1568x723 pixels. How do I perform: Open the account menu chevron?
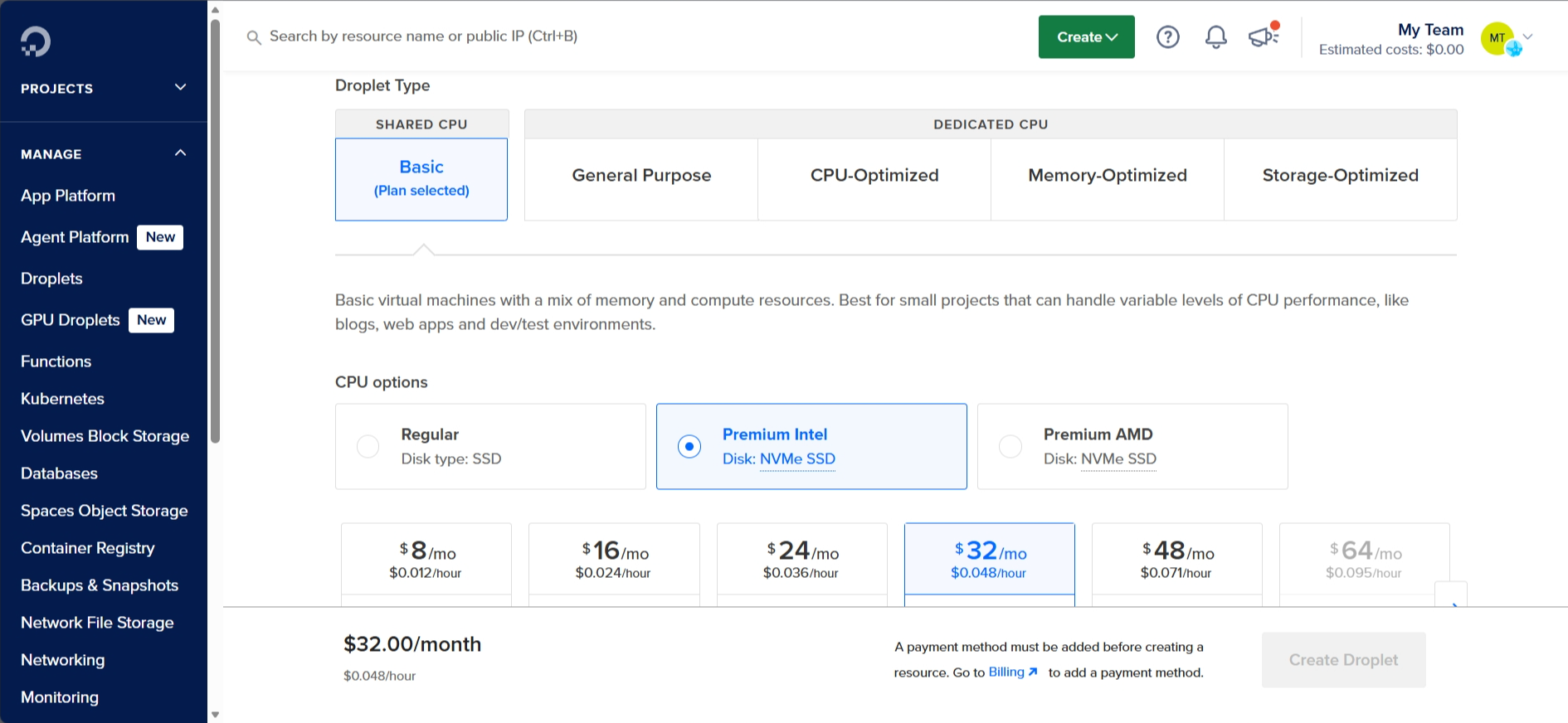(1527, 37)
